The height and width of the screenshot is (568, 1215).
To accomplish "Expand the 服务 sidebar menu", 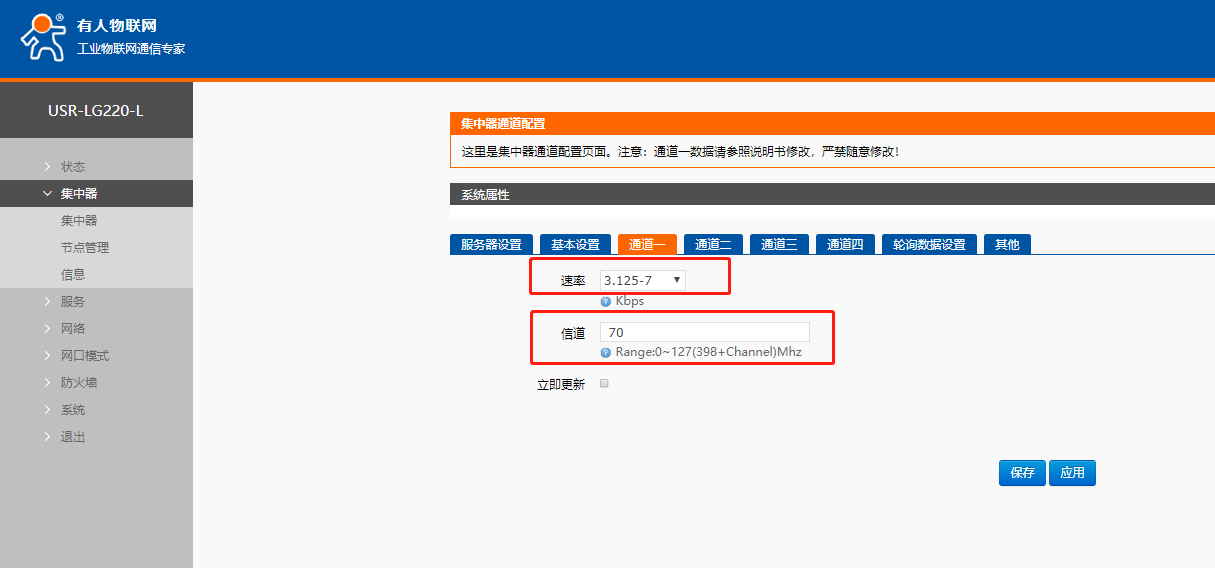I will coord(72,301).
